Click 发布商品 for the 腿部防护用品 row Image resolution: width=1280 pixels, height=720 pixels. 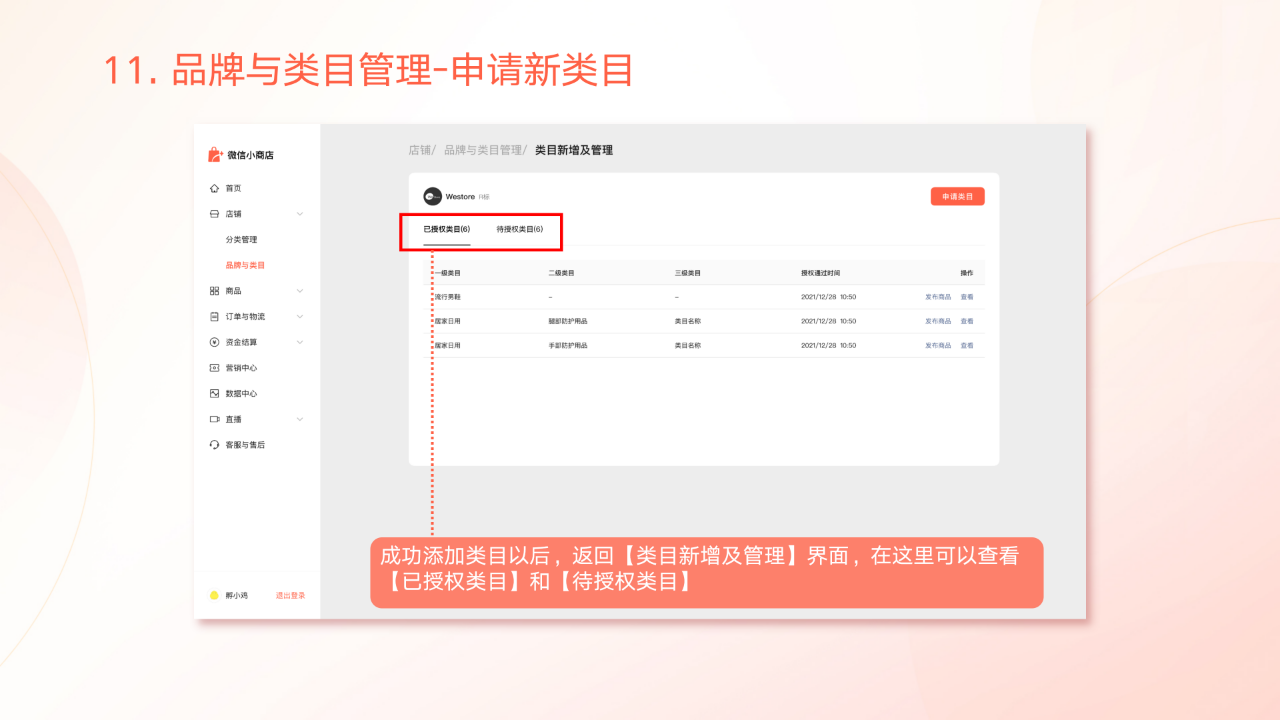[938, 321]
